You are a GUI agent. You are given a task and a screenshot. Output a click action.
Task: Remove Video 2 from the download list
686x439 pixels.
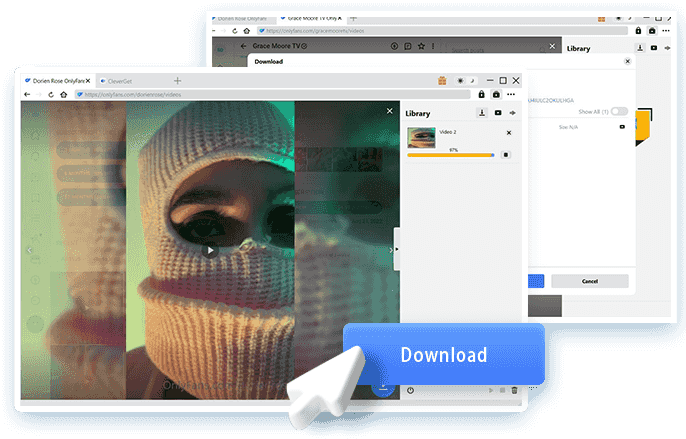508,132
